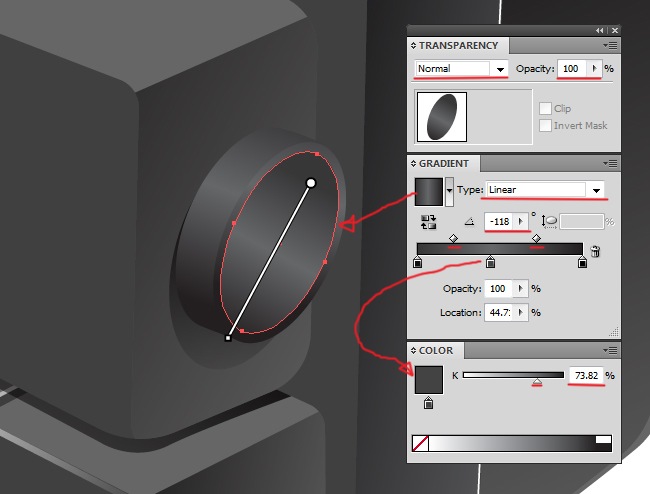The height and width of the screenshot is (494, 650).
Task: Click the K slider triangle handle
Action: click(x=537, y=382)
